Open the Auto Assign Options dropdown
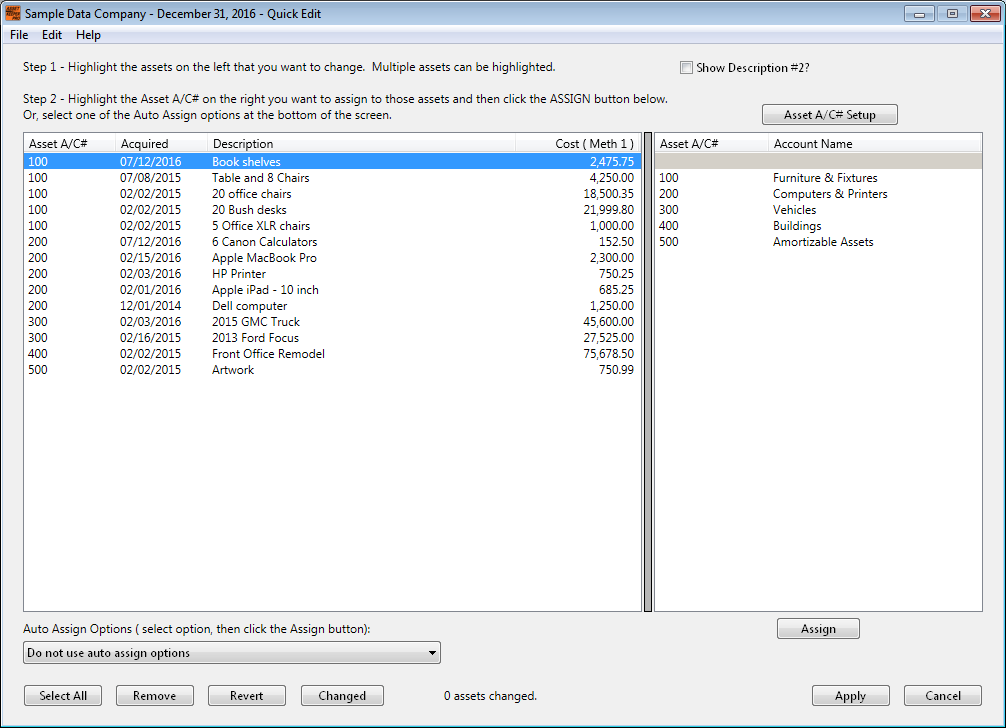The height and width of the screenshot is (728, 1006). tap(232, 653)
